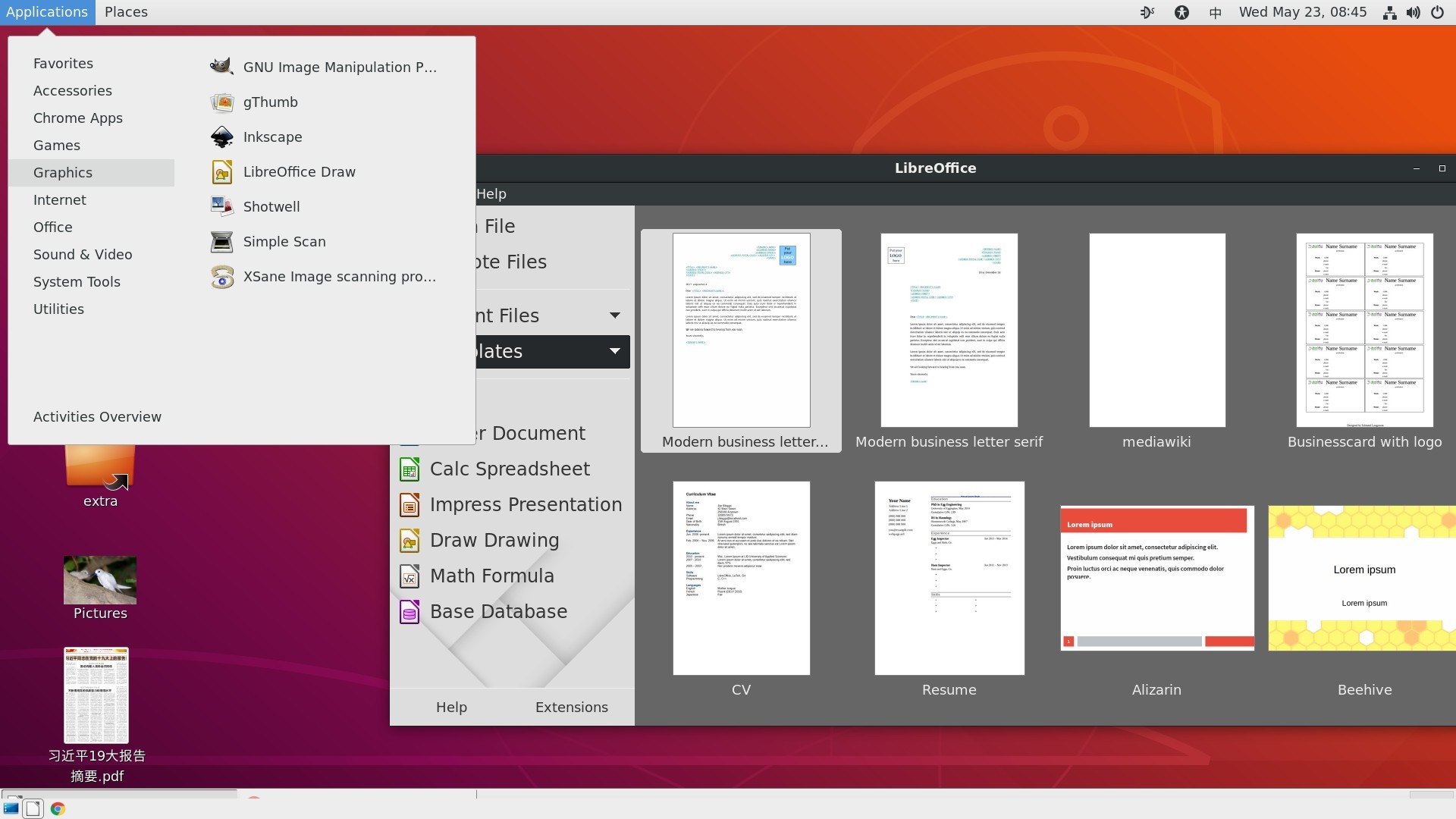Launch Inkscape from the Graphics menu

256,136
